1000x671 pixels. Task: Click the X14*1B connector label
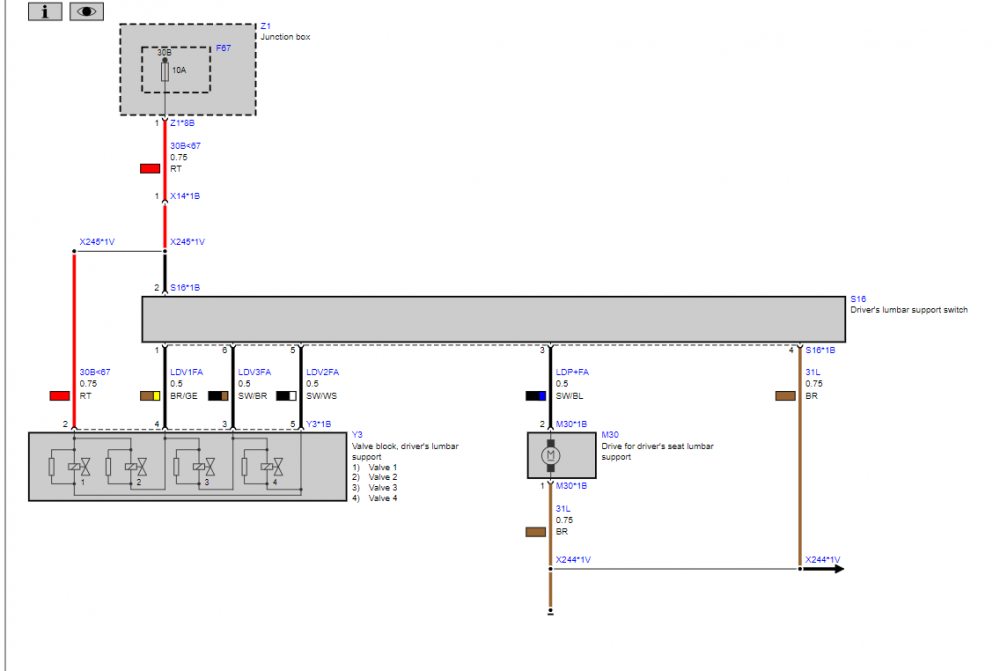click(185, 197)
